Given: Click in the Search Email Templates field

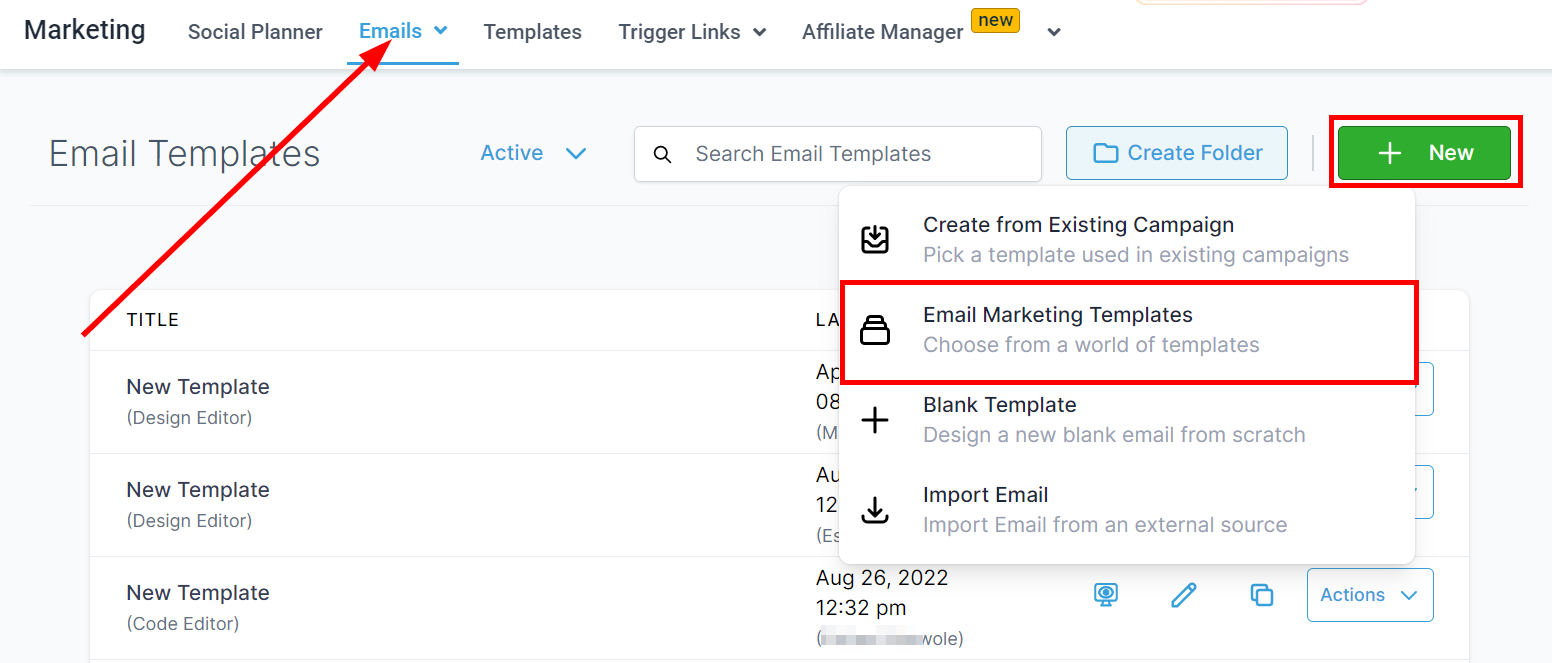Looking at the screenshot, I should tap(850, 154).
